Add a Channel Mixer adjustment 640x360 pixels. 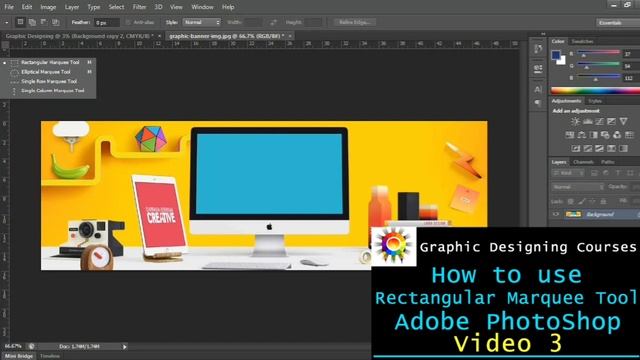point(617,135)
